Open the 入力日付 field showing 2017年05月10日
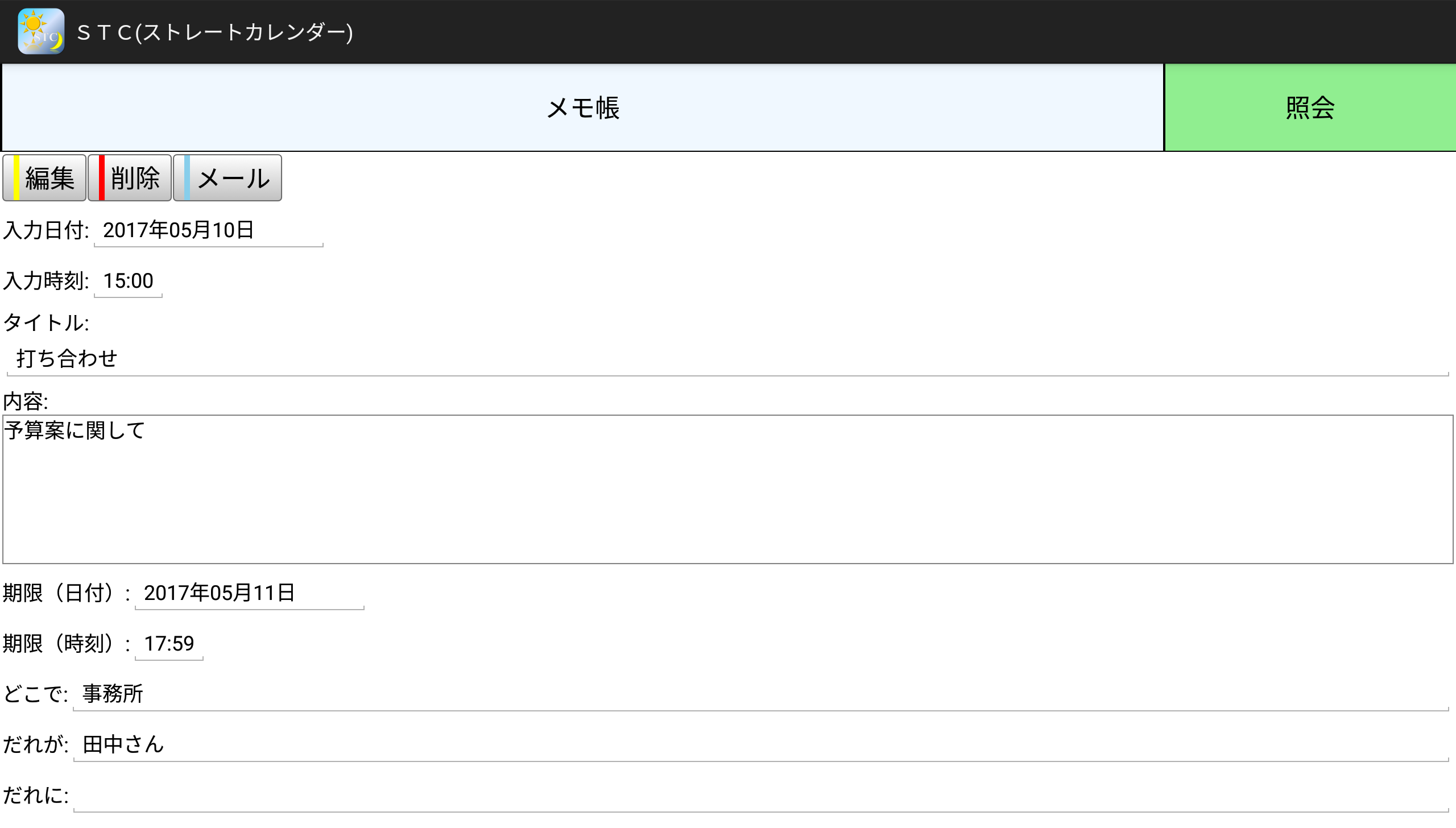The width and height of the screenshot is (1456, 828). coord(208,230)
